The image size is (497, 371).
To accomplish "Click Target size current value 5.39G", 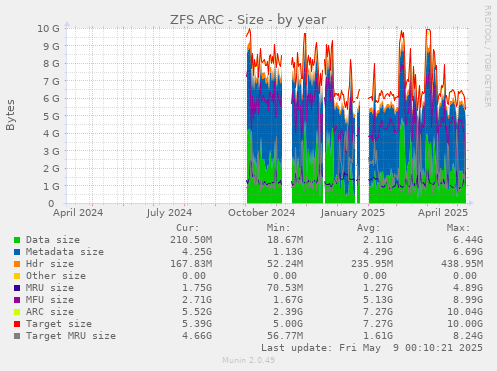I will (x=197, y=324).
